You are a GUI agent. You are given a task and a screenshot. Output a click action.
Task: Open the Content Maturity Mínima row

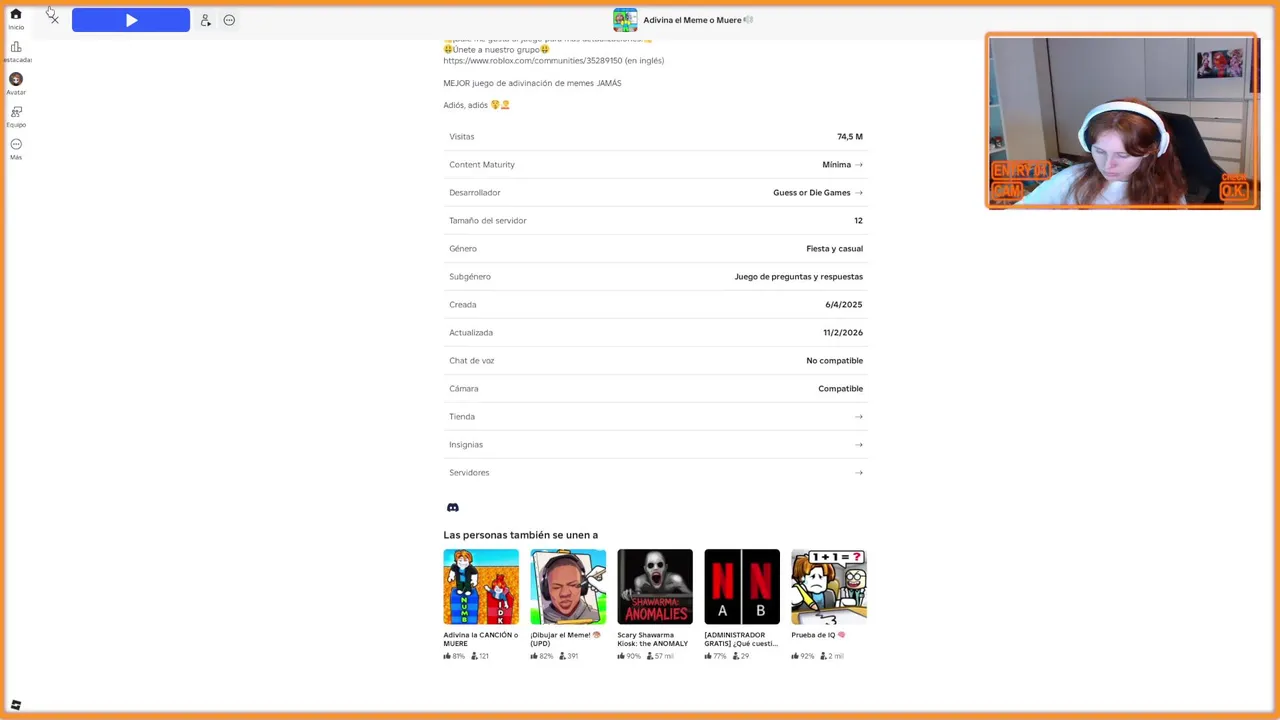[x=656, y=164]
